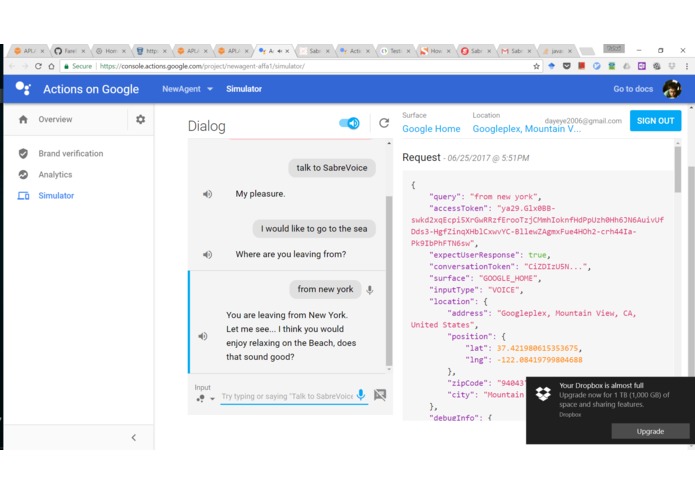Reload the page in browser toolbar
The width and height of the screenshot is (695, 494).
(x=38, y=66)
